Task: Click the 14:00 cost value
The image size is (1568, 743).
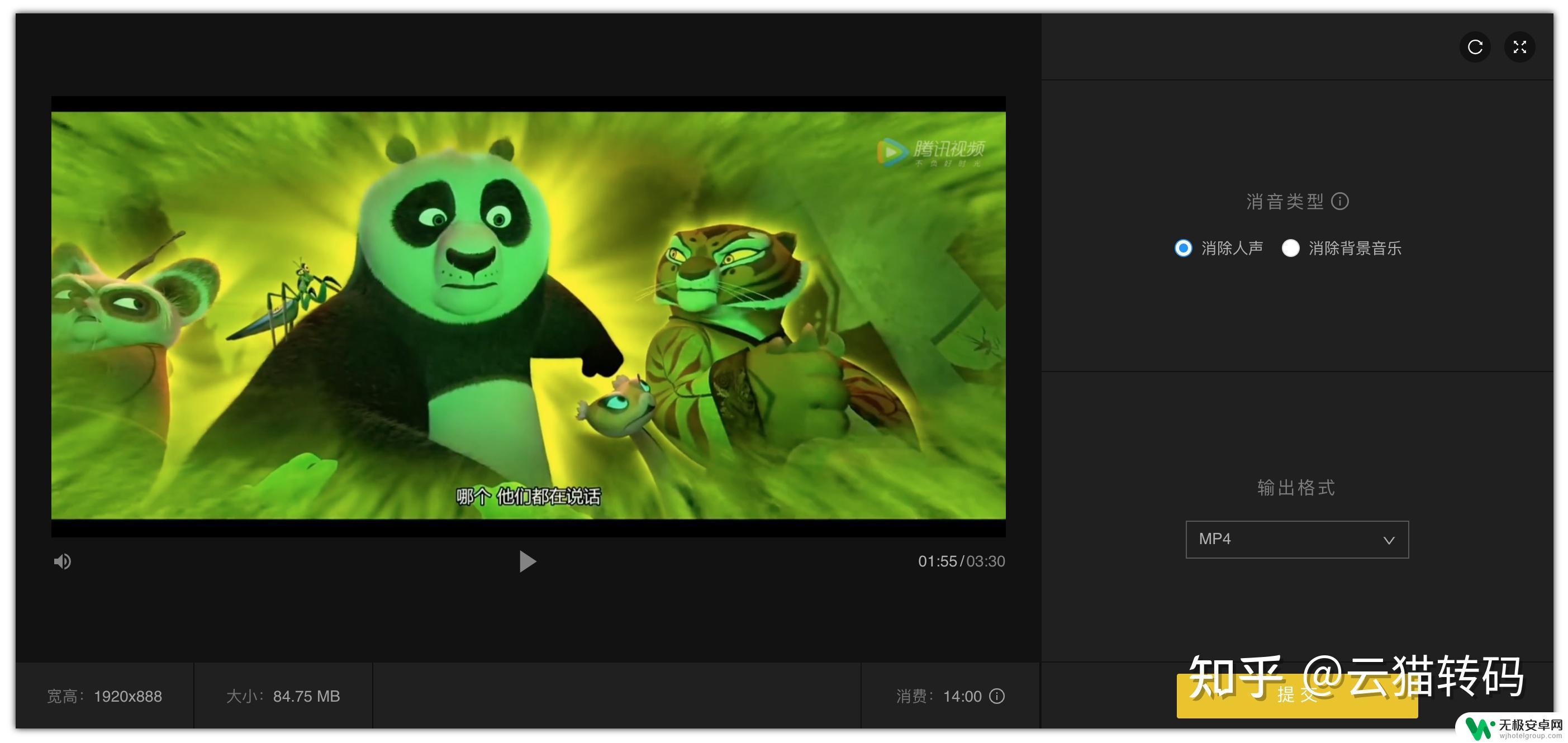Action: pyautogui.click(x=962, y=696)
